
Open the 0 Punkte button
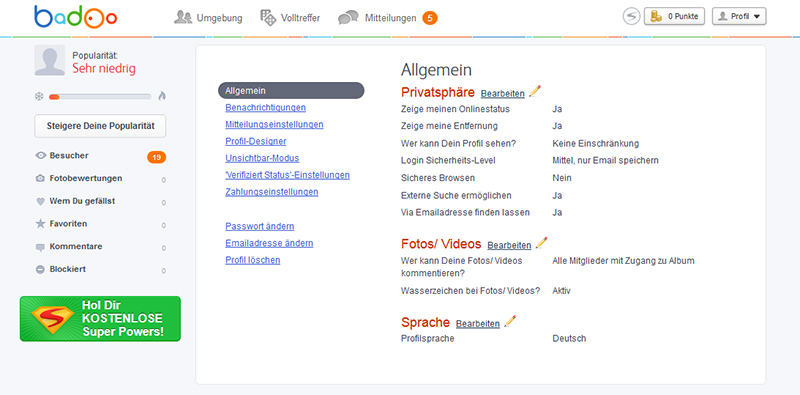tap(674, 16)
